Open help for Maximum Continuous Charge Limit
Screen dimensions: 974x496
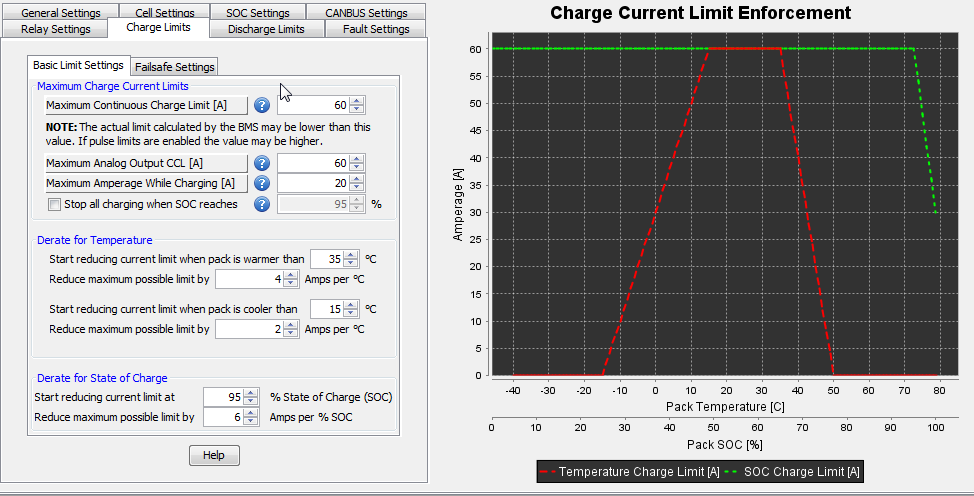[x=262, y=105]
